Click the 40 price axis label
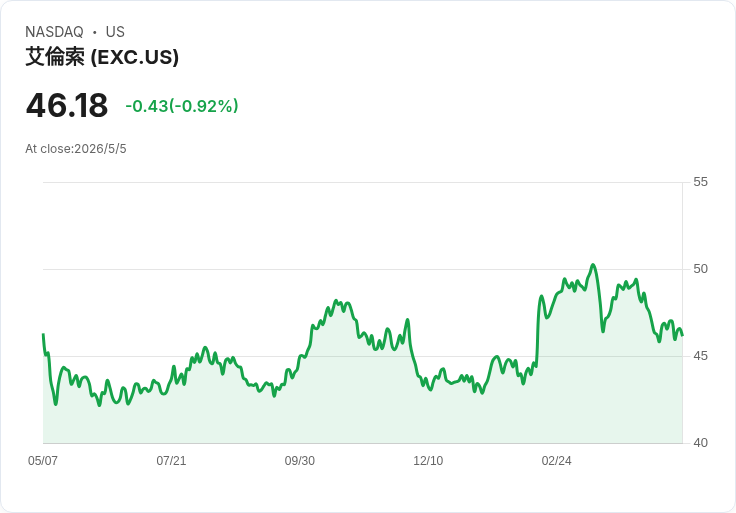This screenshot has width=736, height=513. click(x=700, y=443)
